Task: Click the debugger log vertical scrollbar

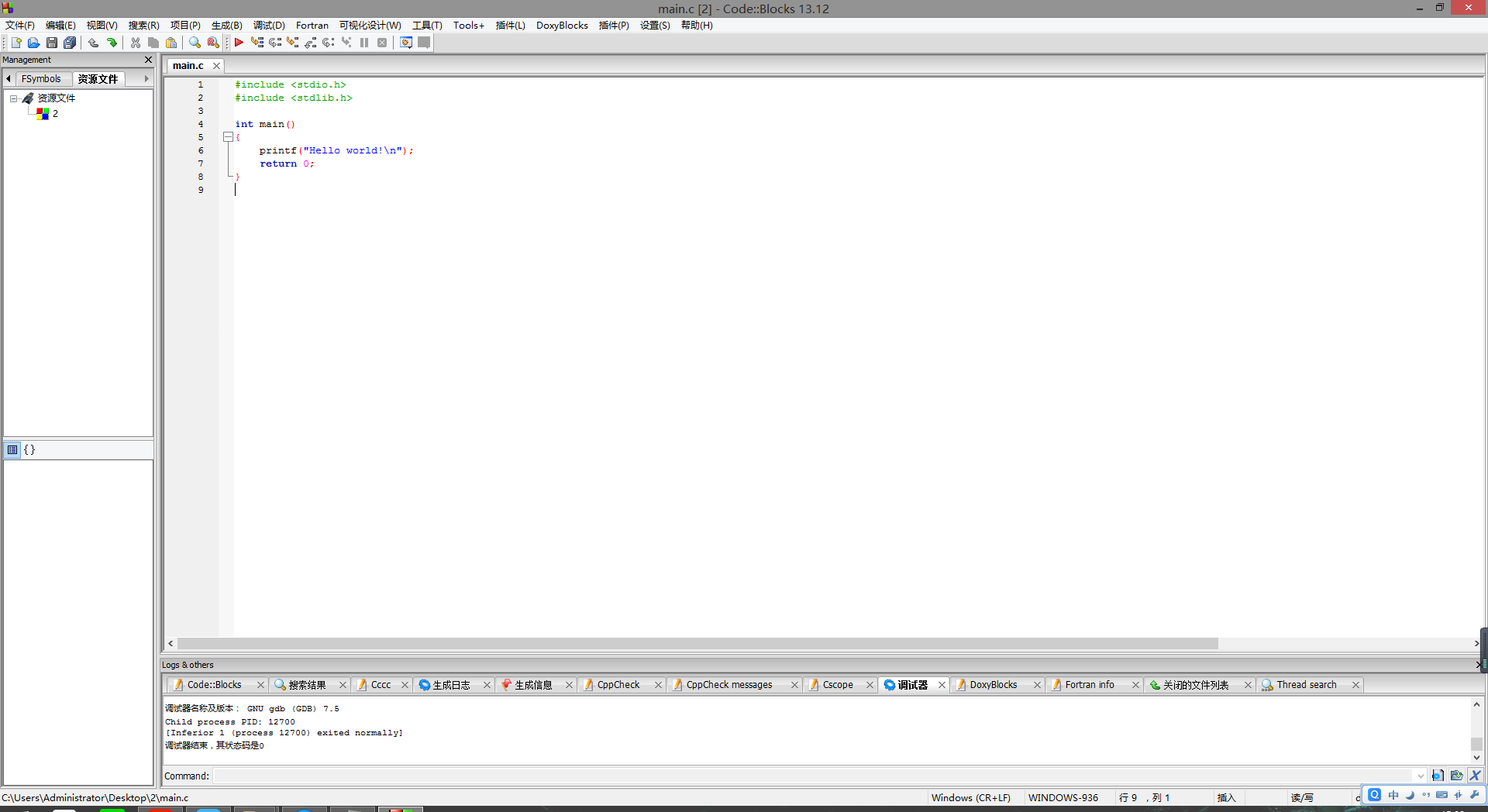Action: (x=1476, y=744)
